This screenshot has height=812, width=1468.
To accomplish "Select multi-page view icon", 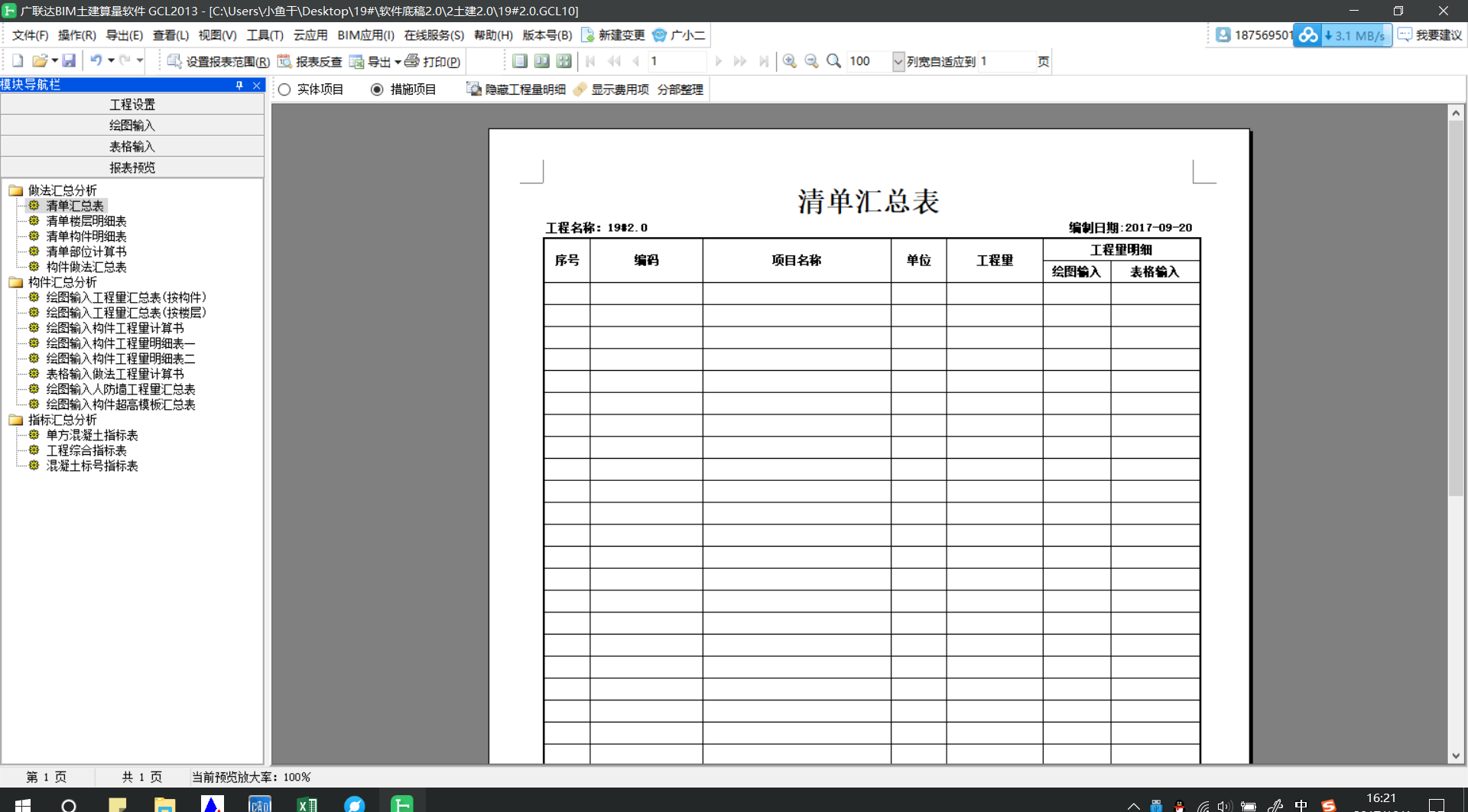I will click(x=564, y=61).
